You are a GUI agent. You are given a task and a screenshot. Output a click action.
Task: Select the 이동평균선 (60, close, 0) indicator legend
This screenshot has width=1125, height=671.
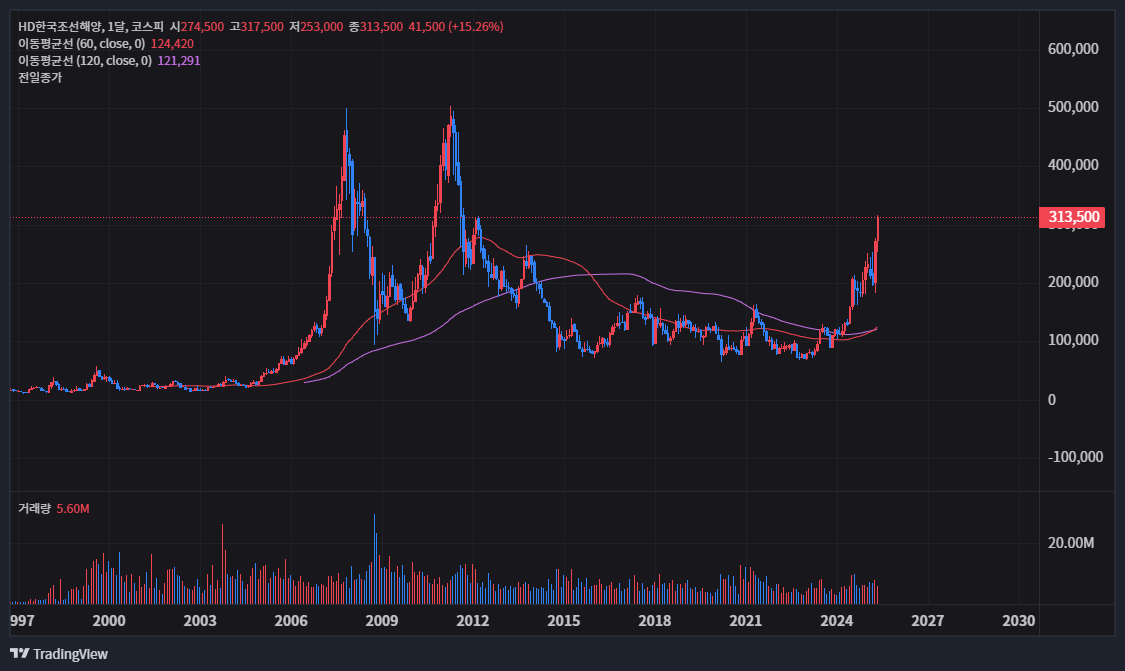[82, 44]
